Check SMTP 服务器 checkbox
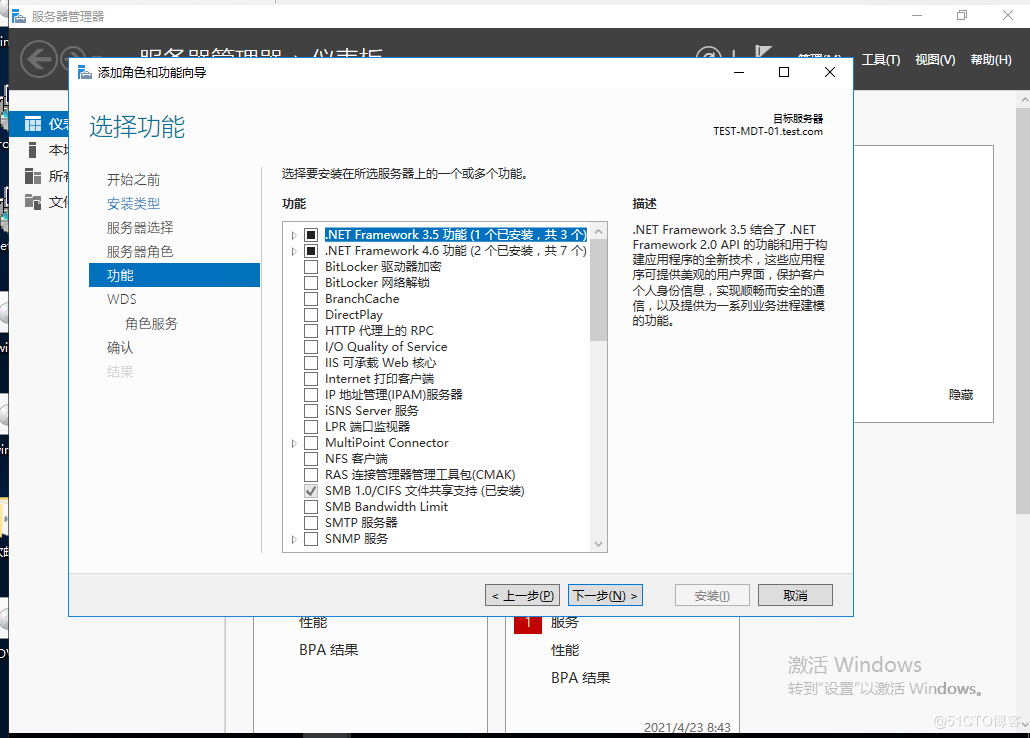1030x738 pixels. click(x=311, y=522)
